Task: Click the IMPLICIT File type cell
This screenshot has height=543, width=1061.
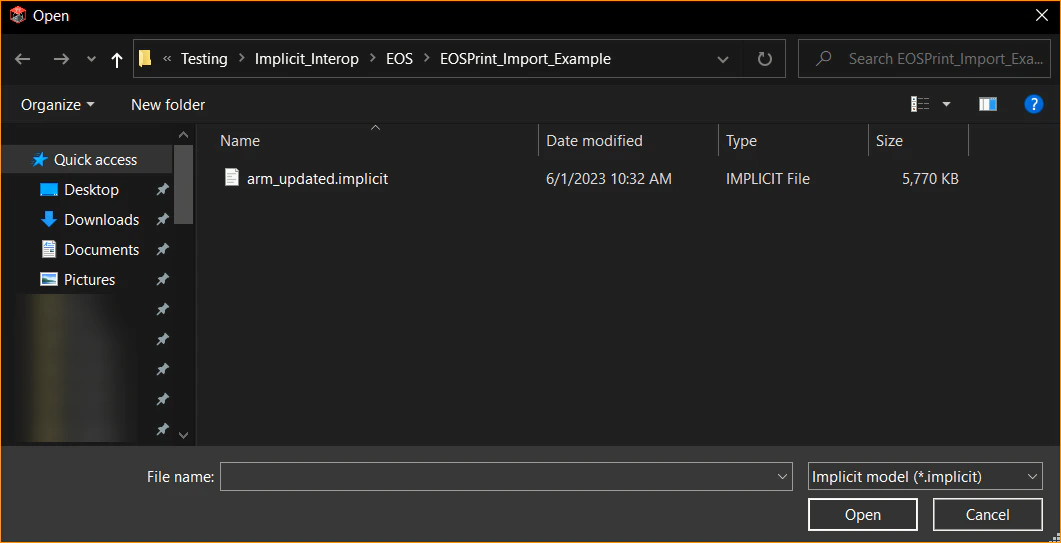Action: (x=768, y=179)
